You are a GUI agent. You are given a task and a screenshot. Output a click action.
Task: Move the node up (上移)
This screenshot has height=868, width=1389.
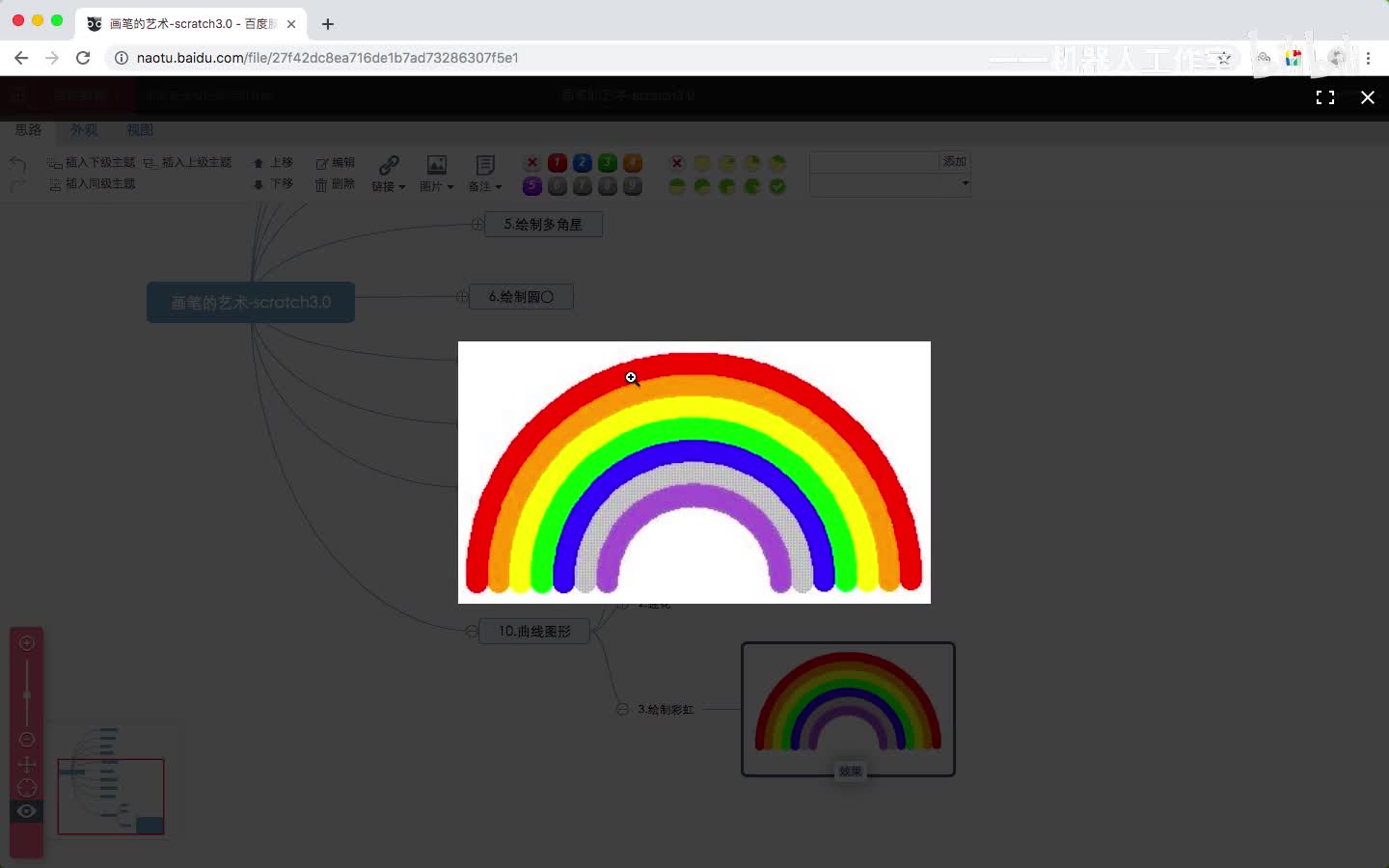point(273,163)
